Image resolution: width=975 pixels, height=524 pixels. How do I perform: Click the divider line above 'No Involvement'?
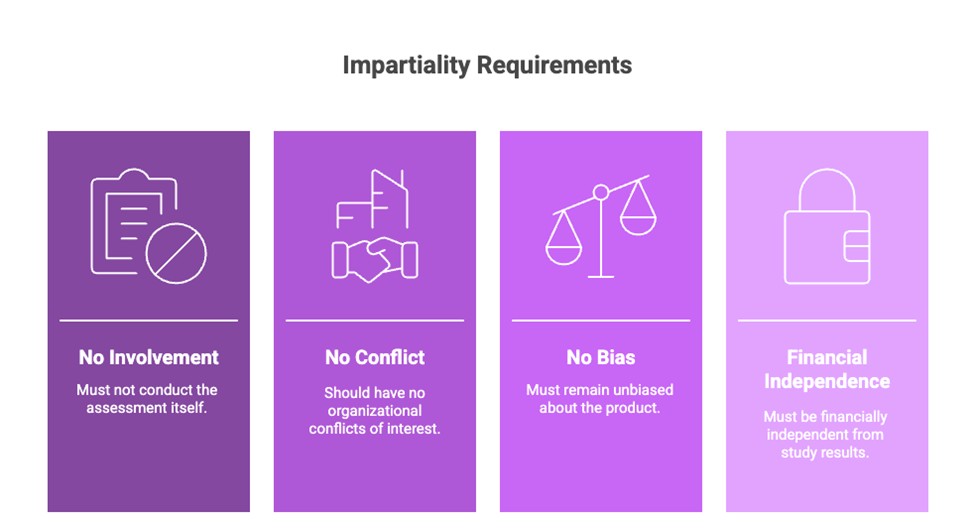[x=149, y=321]
